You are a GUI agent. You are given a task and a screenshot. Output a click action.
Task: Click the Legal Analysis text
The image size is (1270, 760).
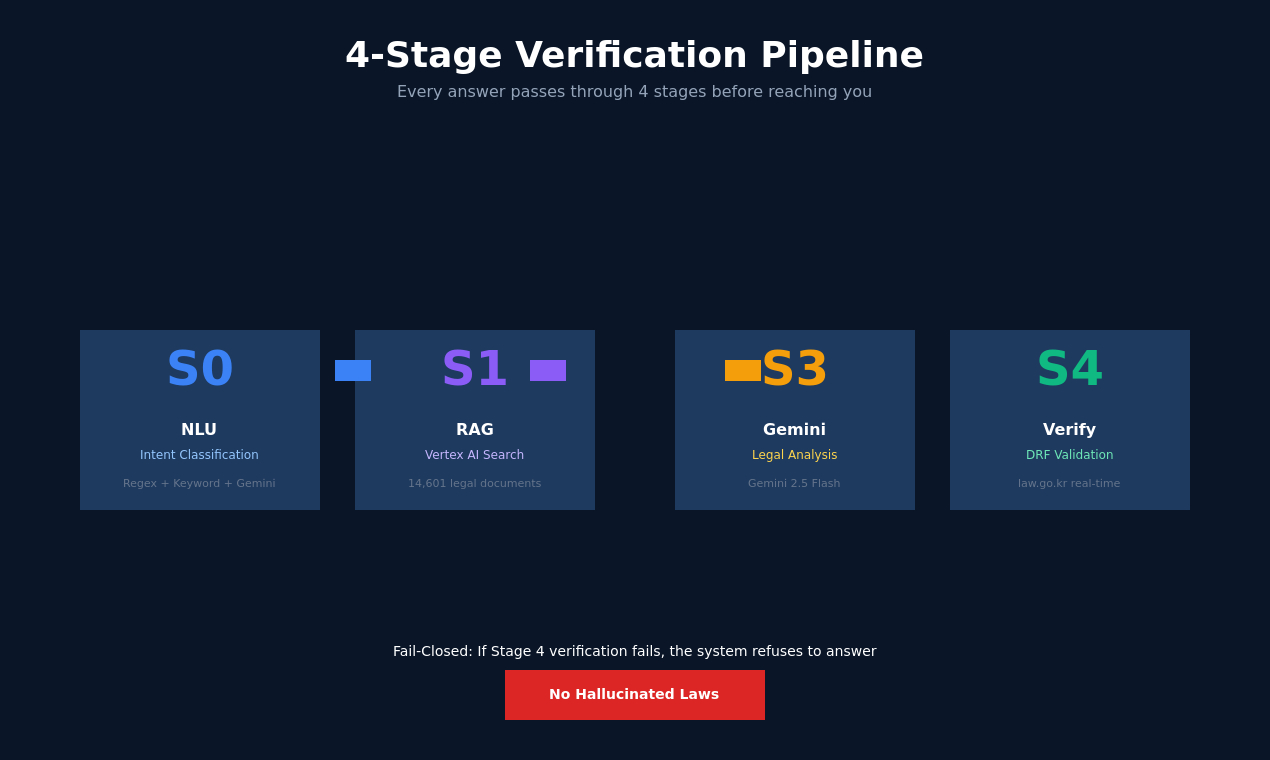tap(795, 455)
